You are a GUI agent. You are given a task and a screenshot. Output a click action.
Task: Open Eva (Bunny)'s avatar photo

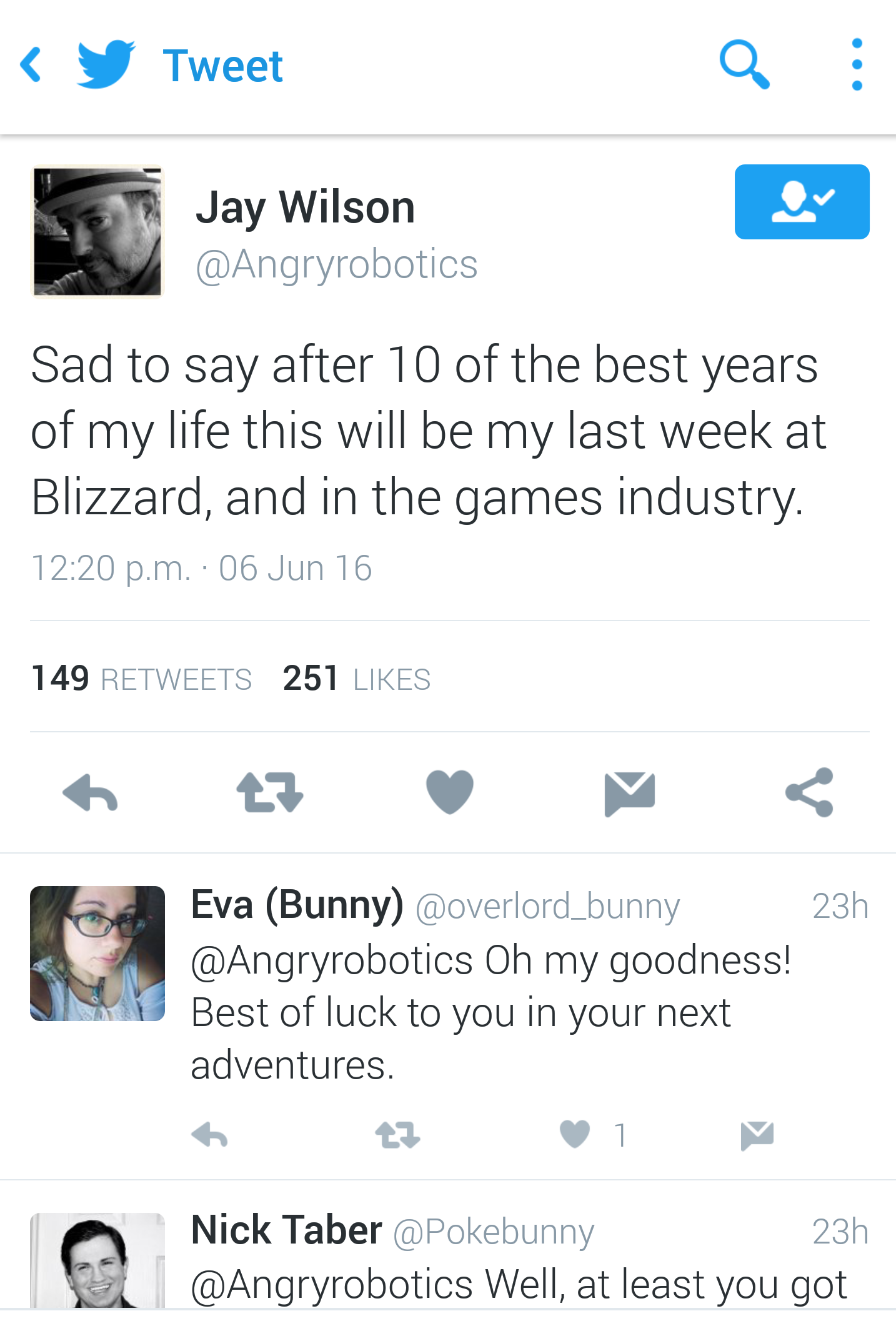[x=97, y=954]
